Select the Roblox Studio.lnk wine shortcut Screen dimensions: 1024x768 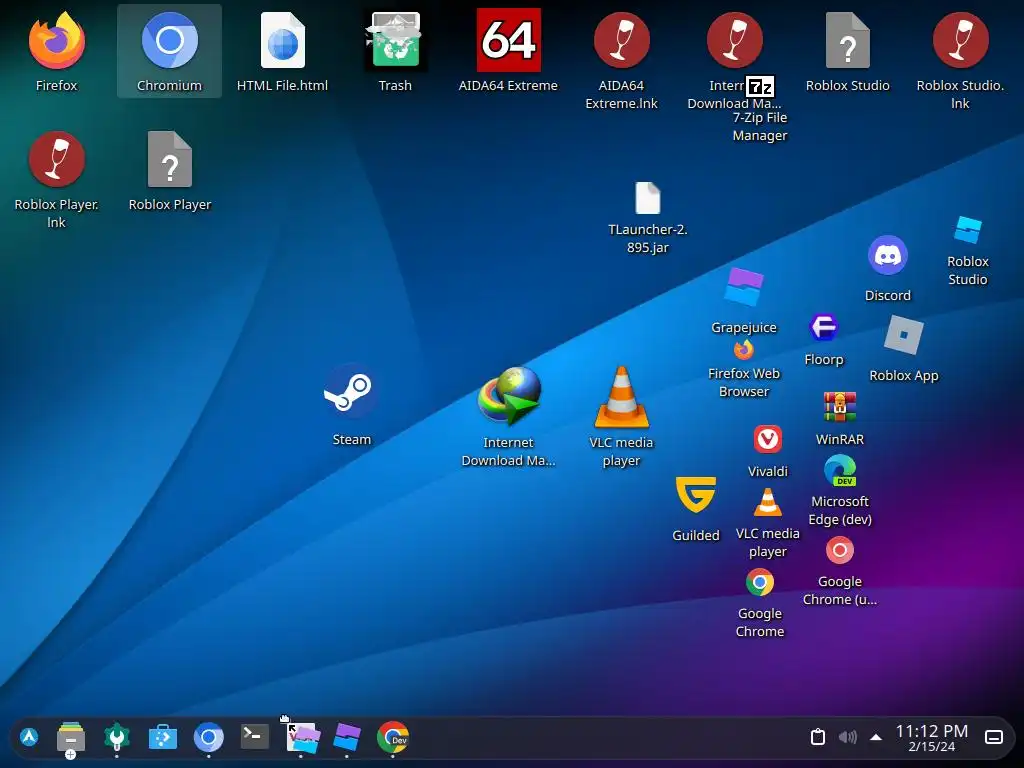[960, 40]
